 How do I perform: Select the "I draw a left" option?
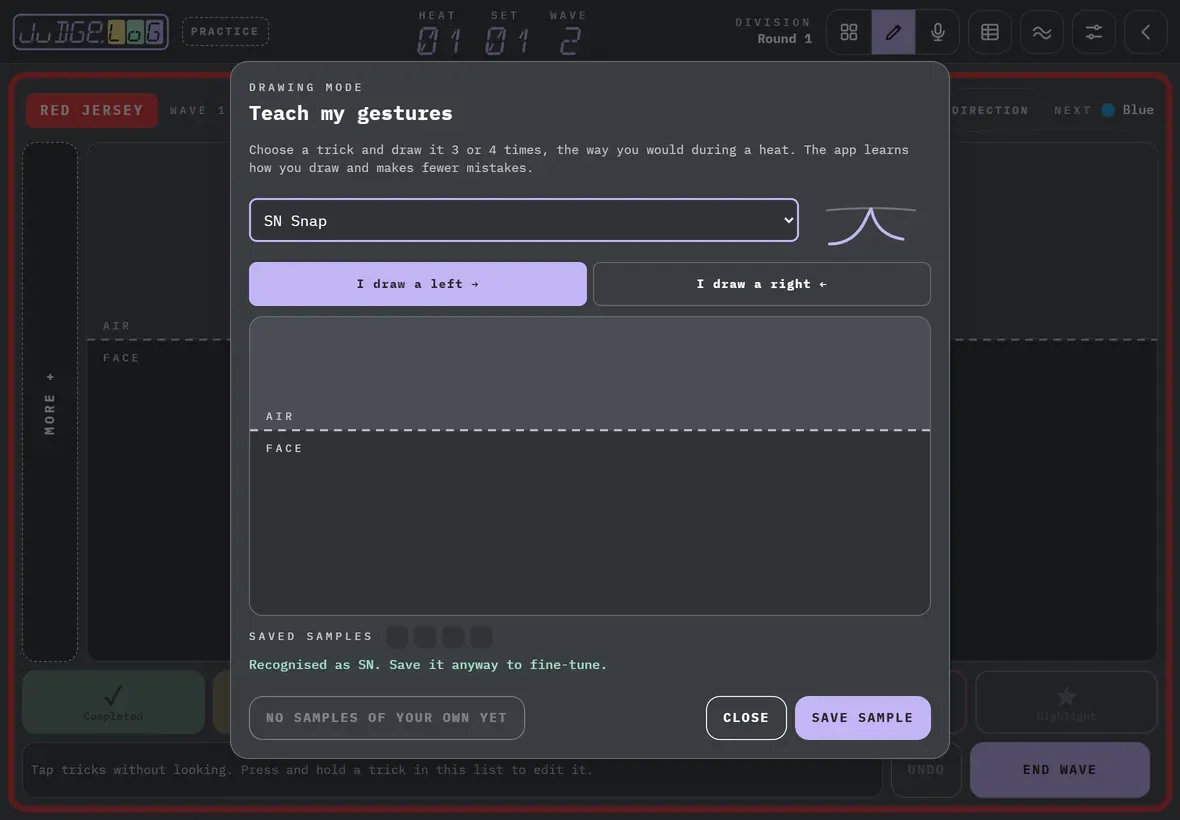(418, 284)
